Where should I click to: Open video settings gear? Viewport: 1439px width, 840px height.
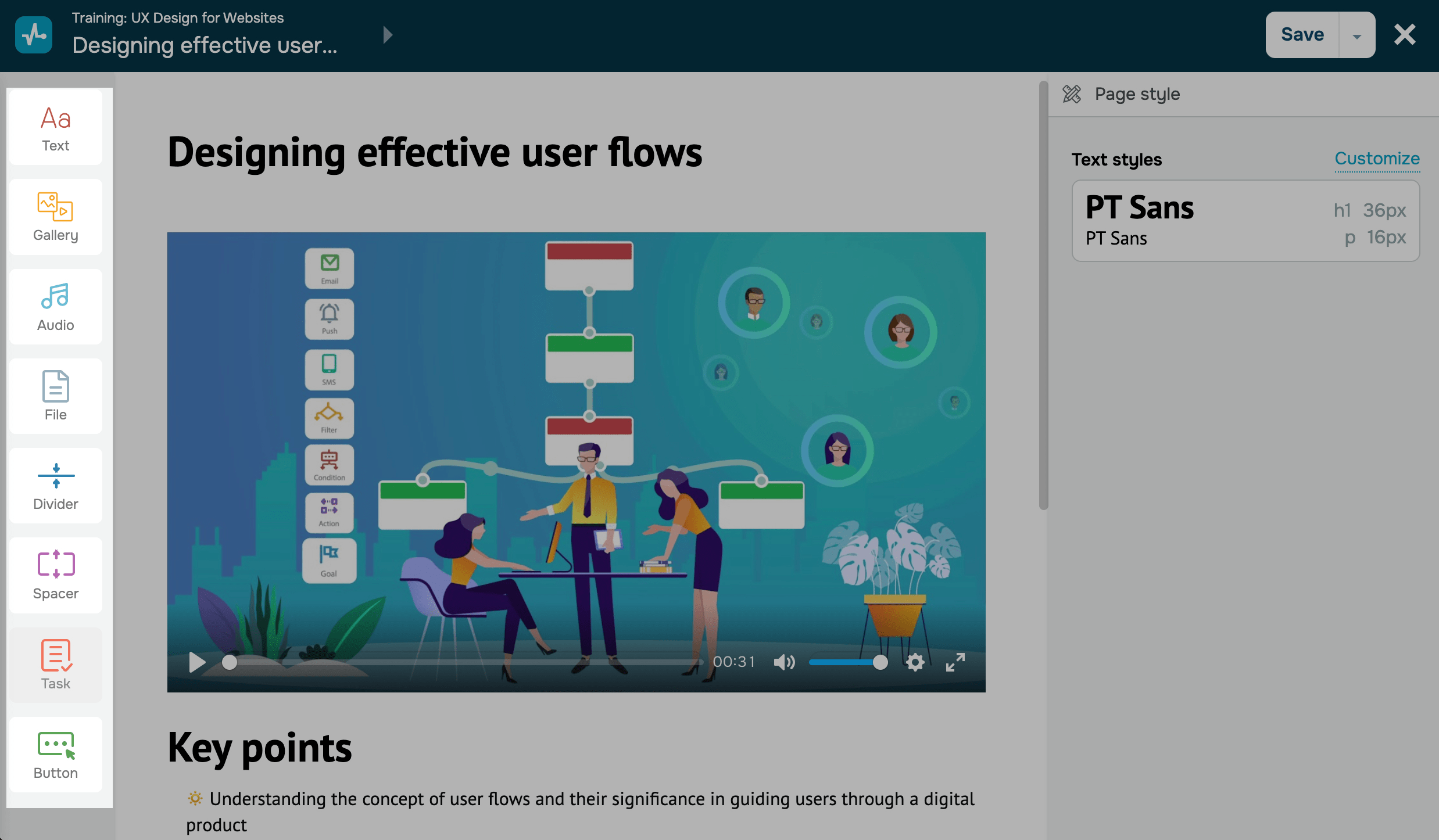tap(915, 662)
